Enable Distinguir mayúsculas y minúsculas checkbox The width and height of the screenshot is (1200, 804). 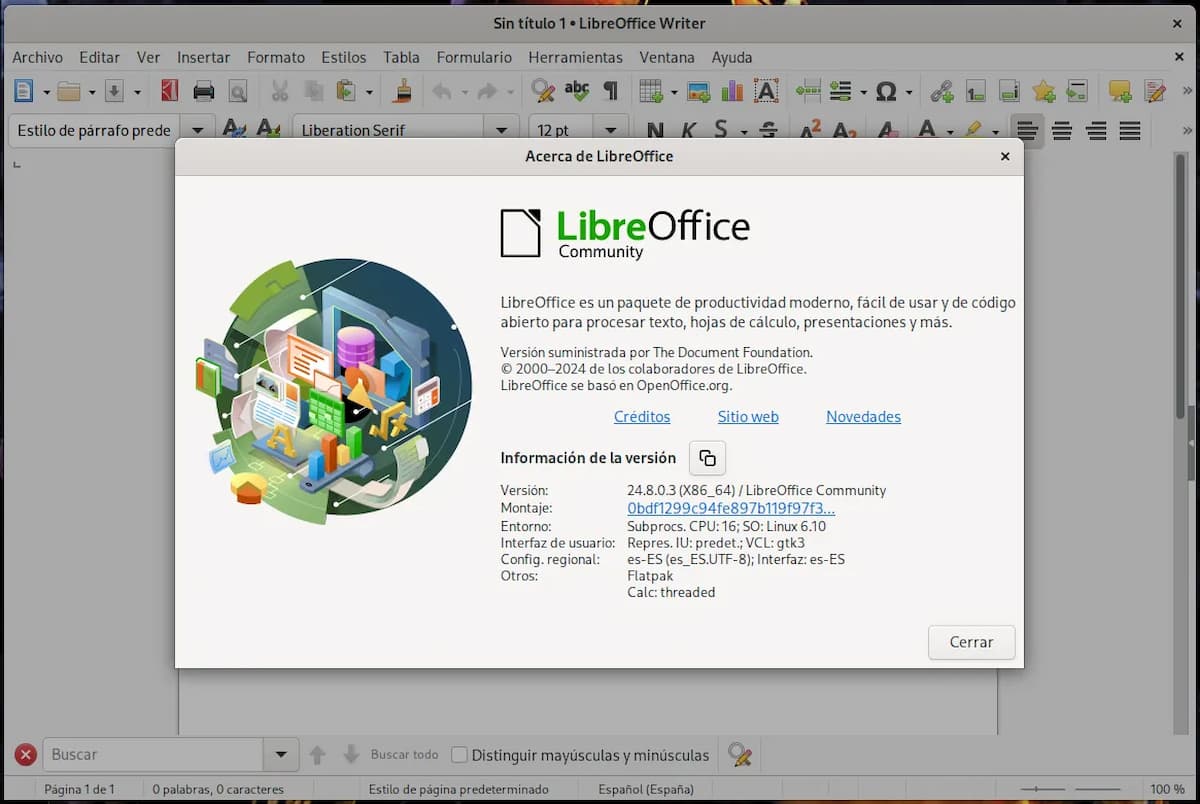(460, 755)
